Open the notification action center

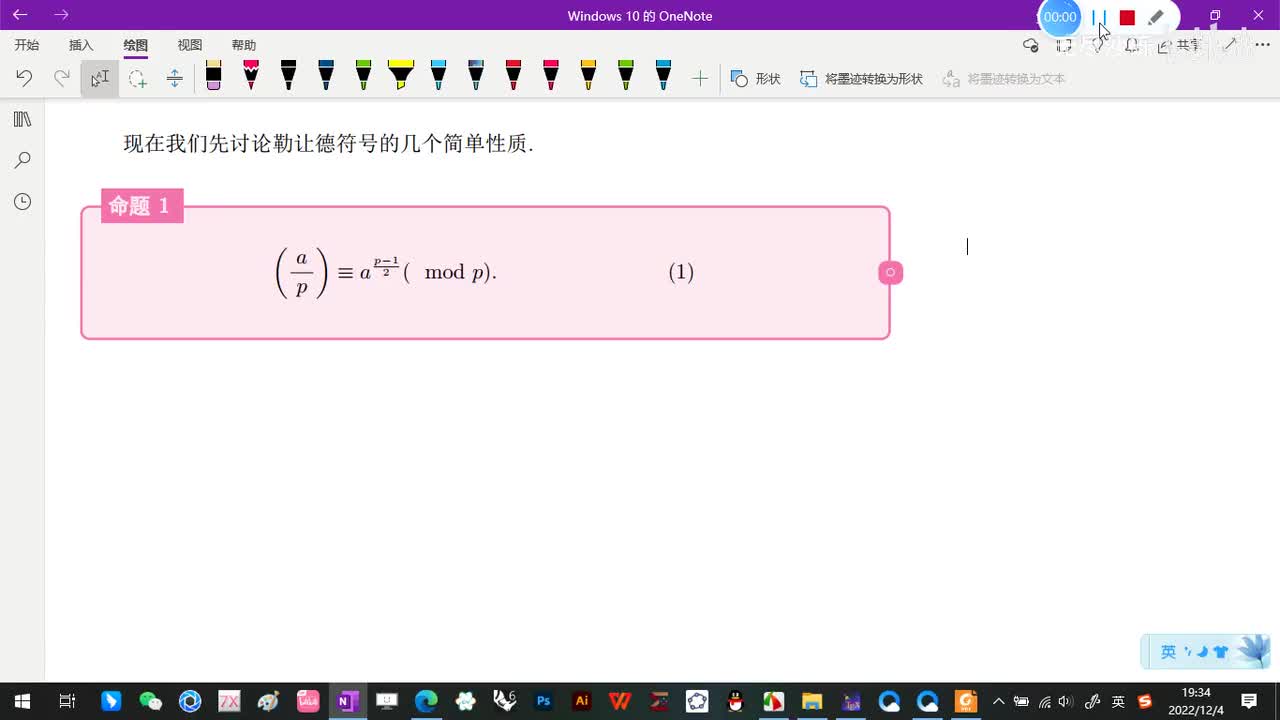1249,701
